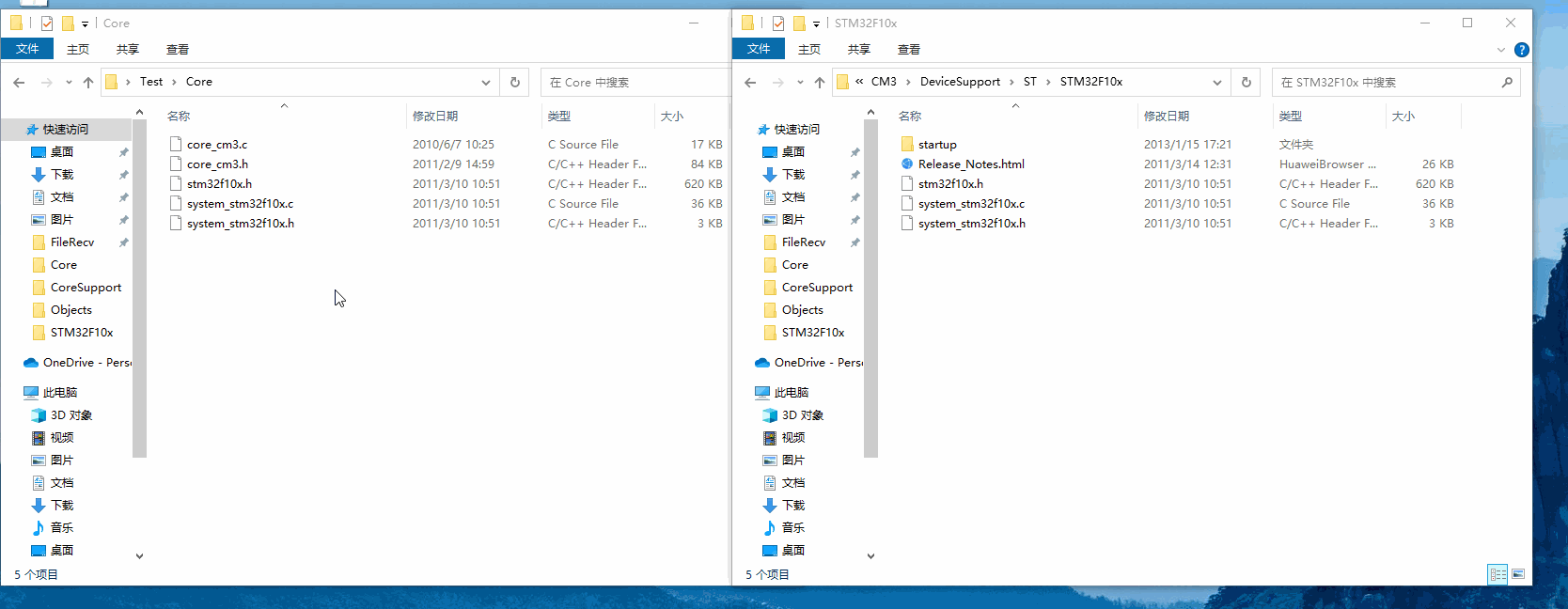Image resolution: width=1568 pixels, height=609 pixels.
Task: Open Objects folder in Core window sidebar
Action: (71, 310)
